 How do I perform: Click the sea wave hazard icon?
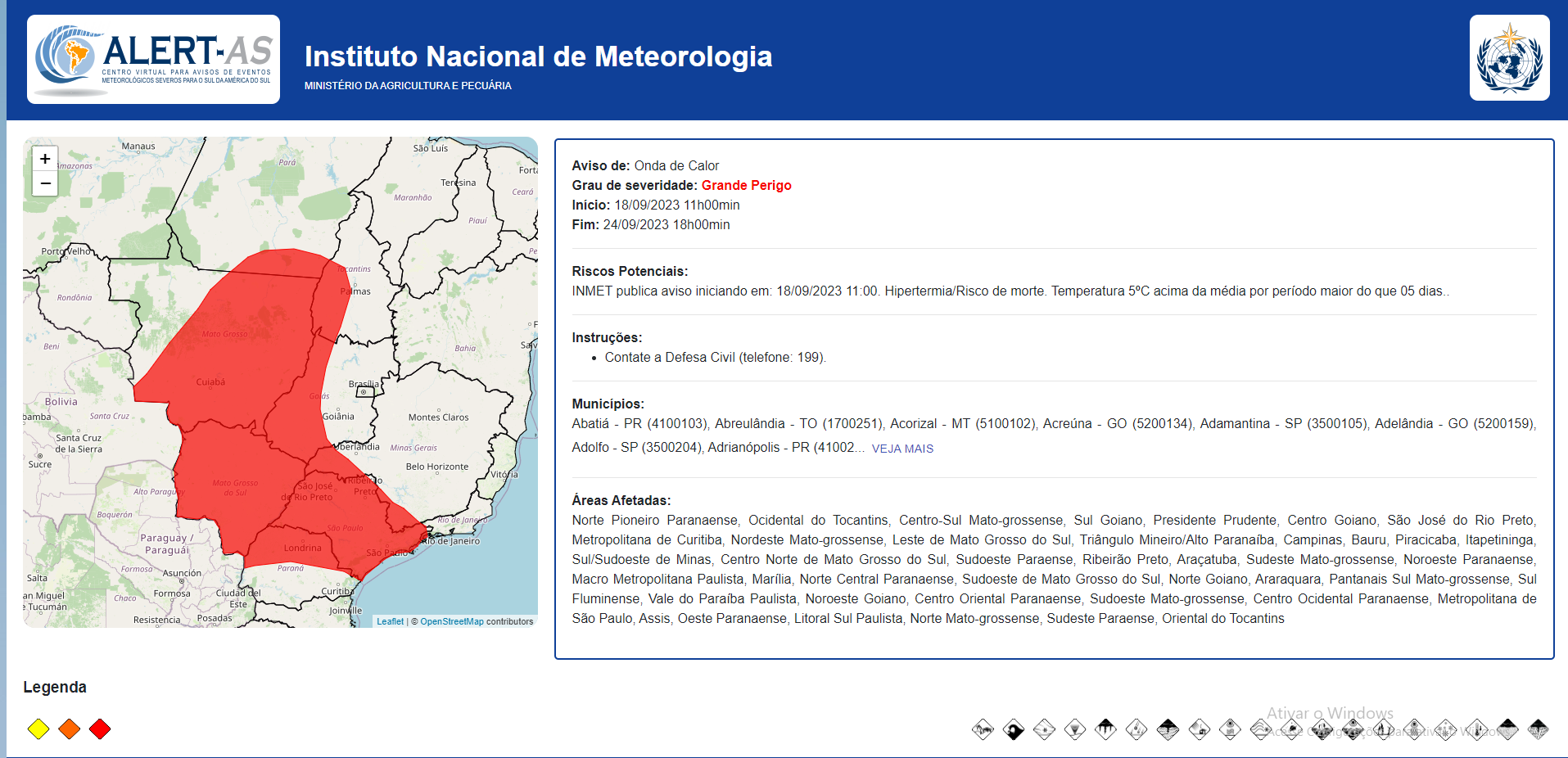[x=1013, y=729]
